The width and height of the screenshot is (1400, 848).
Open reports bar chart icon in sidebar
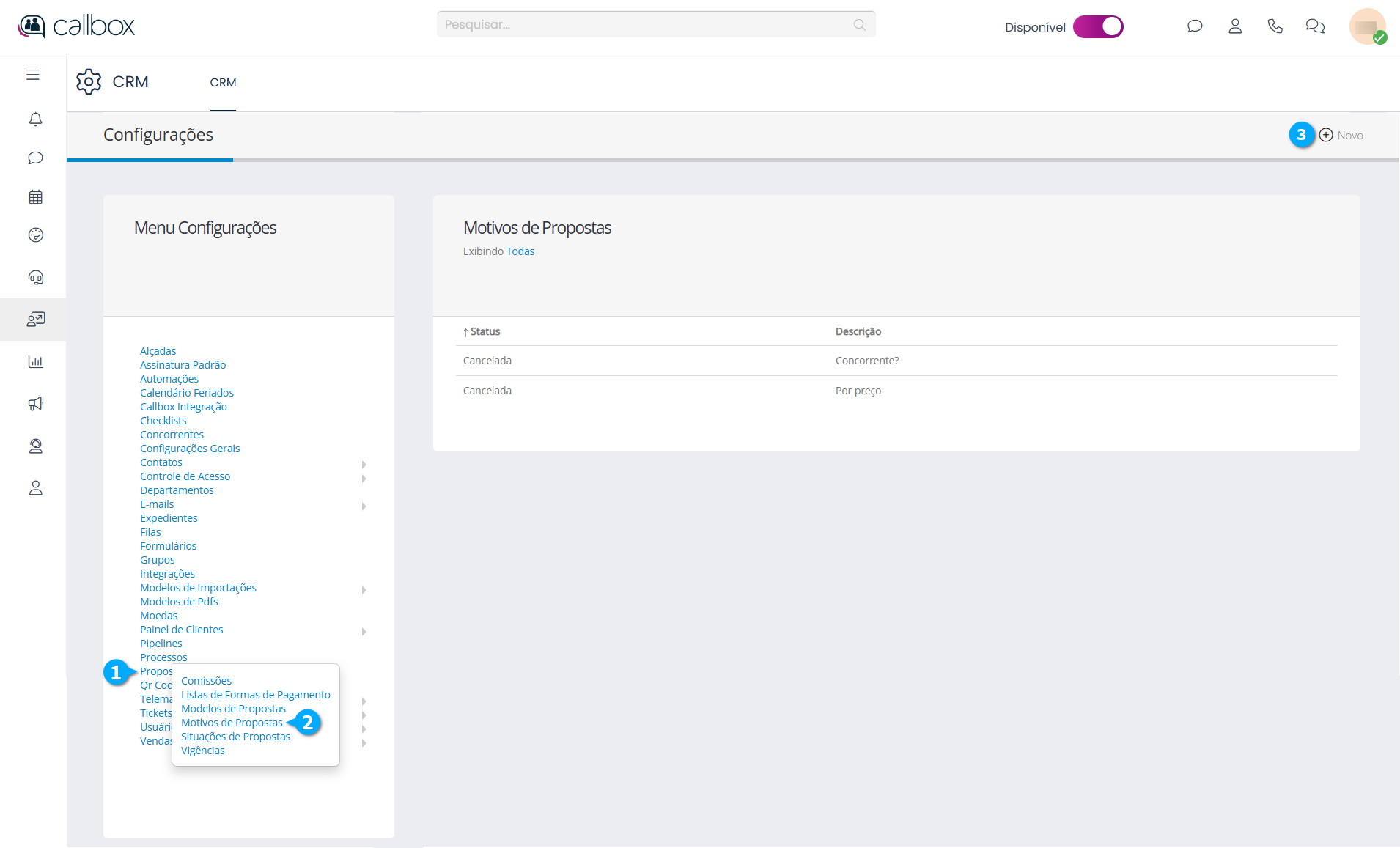[35, 361]
